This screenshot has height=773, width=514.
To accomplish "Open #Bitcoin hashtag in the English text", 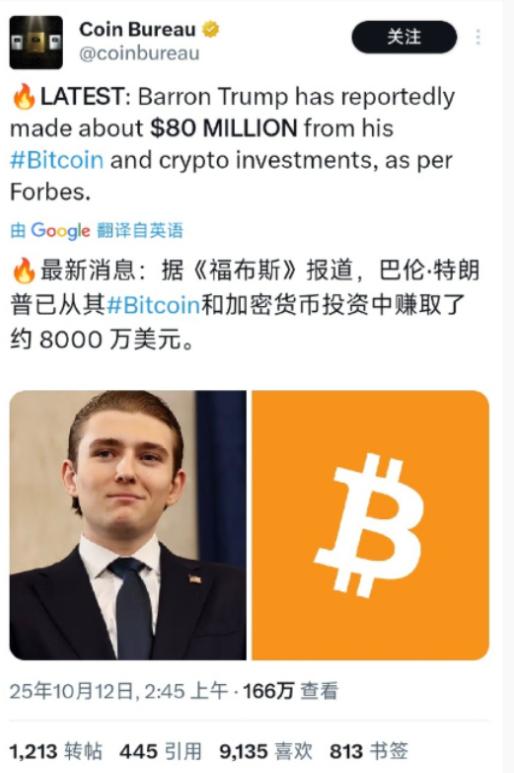I will pos(57,160).
